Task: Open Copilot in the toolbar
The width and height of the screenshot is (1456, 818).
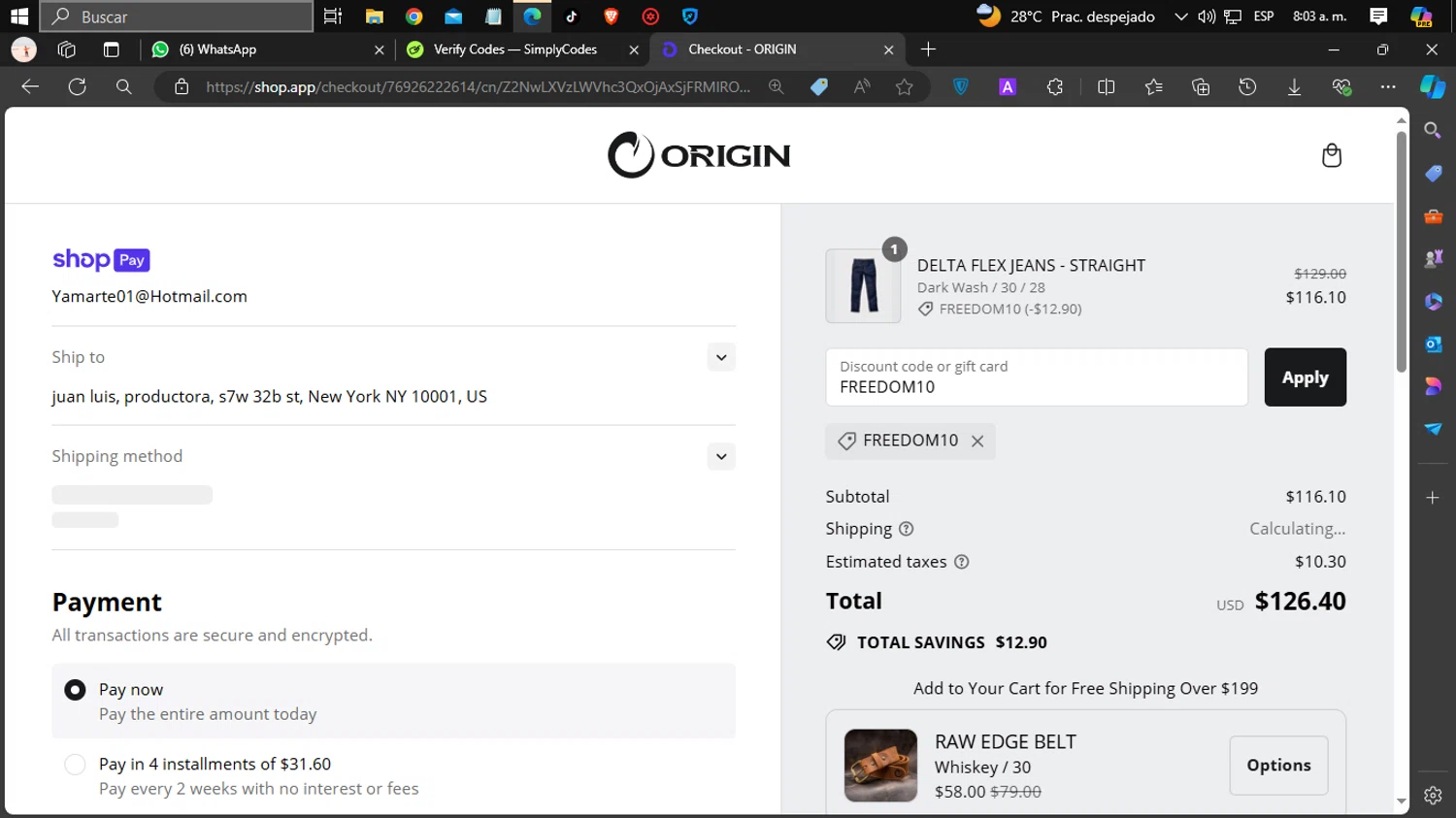Action: coord(1433,86)
